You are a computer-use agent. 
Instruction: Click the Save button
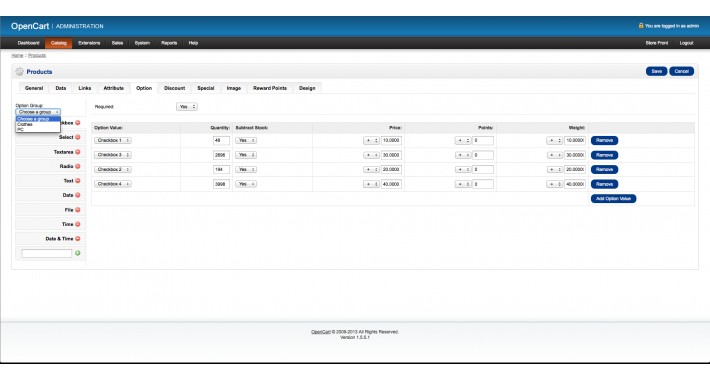click(657, 72)
